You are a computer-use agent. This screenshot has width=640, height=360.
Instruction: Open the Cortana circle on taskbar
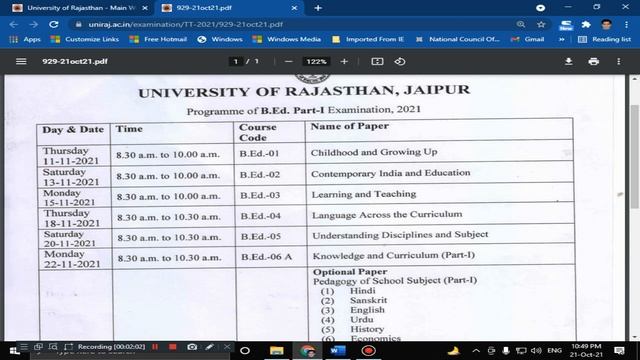coord(245,351)
